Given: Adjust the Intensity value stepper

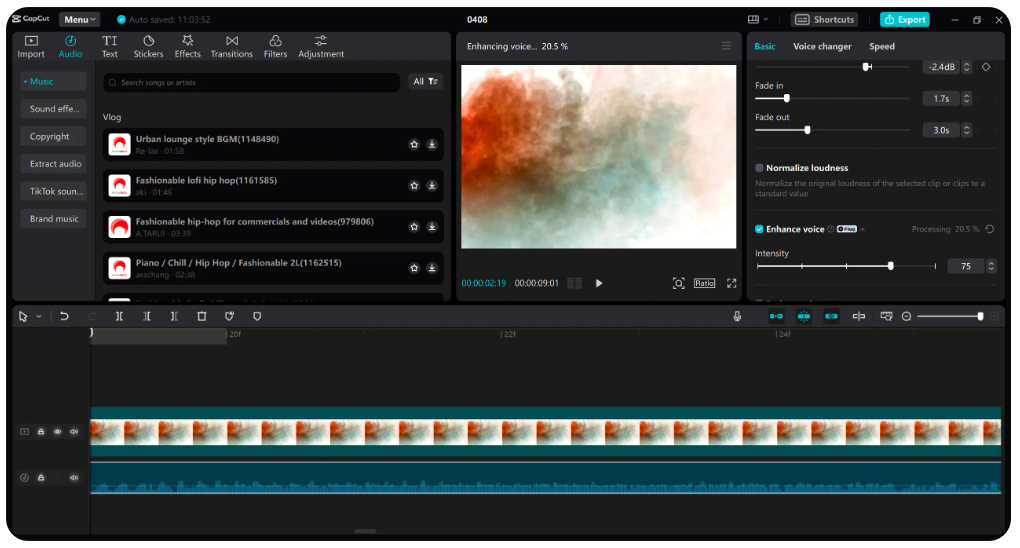Looking at the screenshot, I should 991,266.
